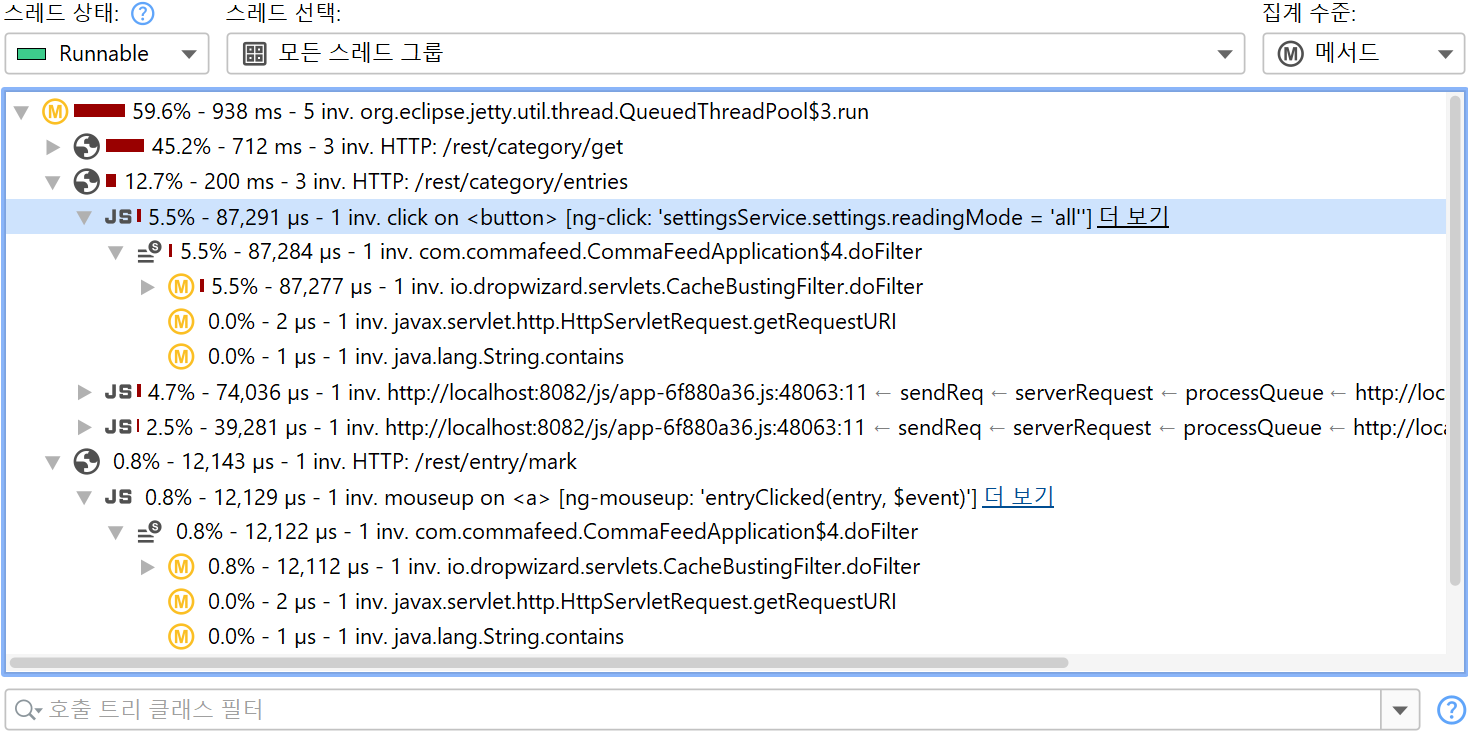Click the JS icon on the 39,281 μs row
Screen dimensions: 1468x735
tap(118, 428)
